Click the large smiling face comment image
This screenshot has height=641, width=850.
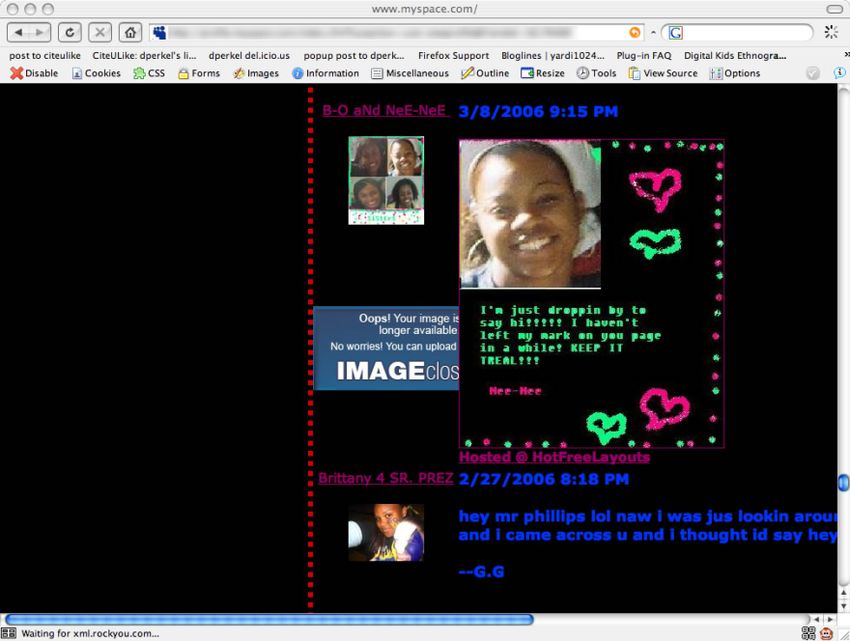point(530,214)
